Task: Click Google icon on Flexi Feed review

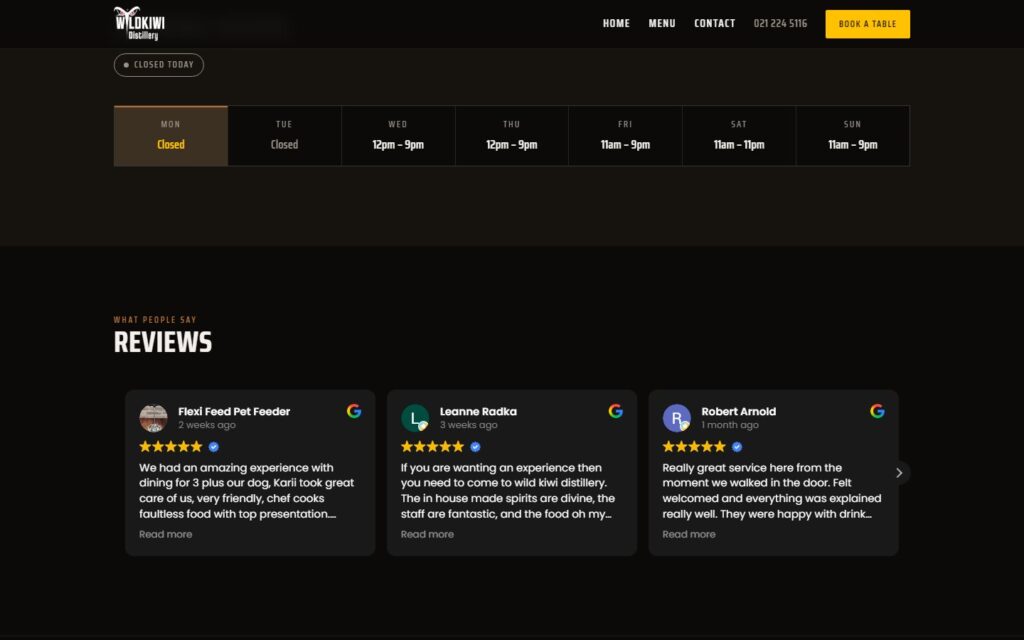Action: click(x=354, y=411)
